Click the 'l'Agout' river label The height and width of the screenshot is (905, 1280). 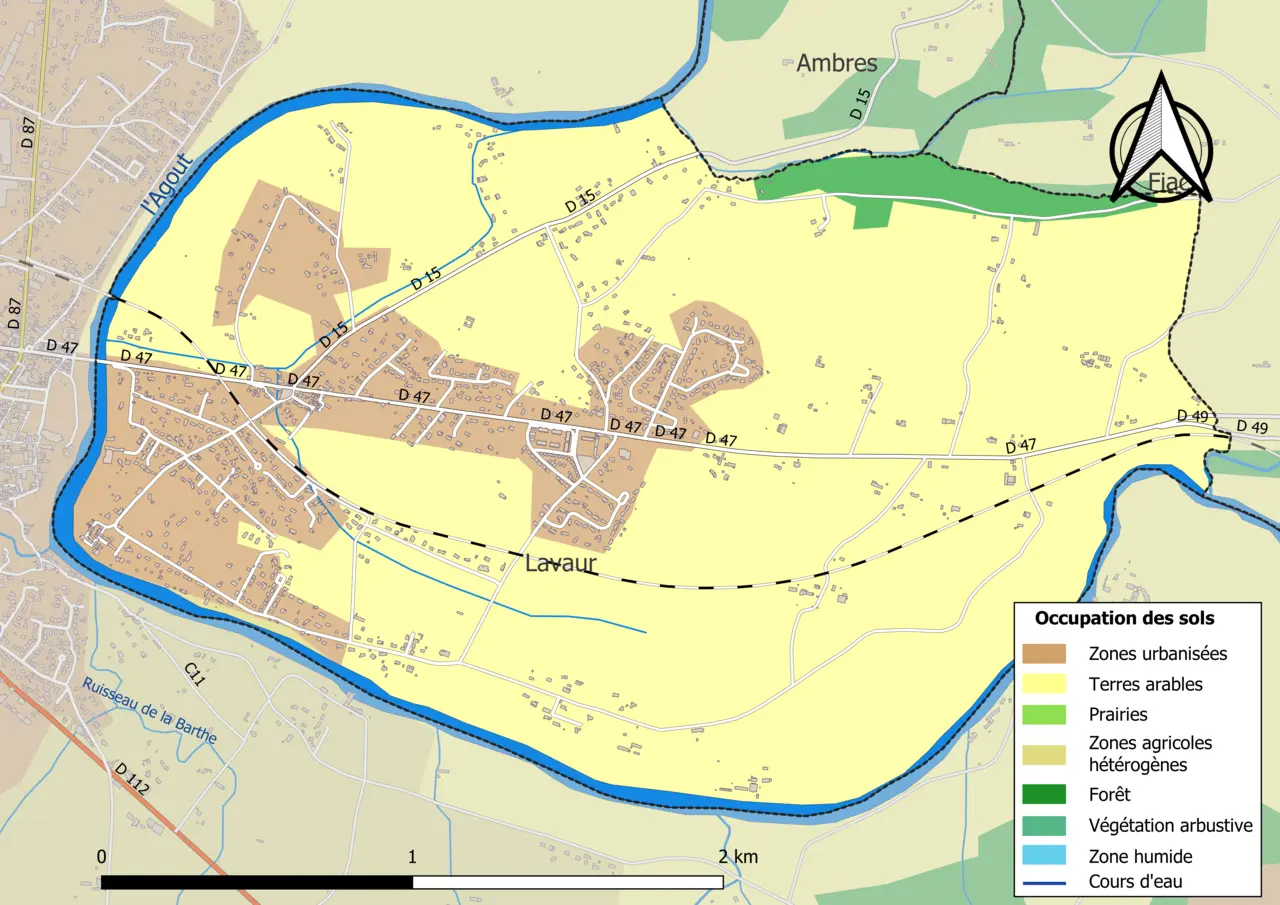(166, 183)
